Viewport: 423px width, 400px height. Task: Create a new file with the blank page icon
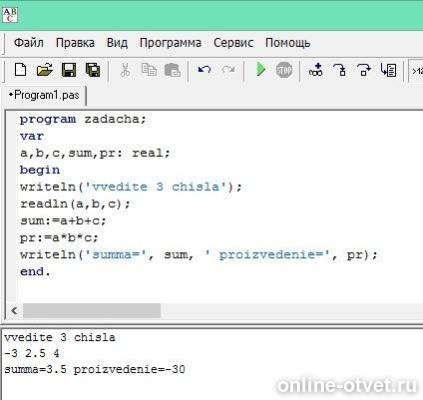pos(21,70)
